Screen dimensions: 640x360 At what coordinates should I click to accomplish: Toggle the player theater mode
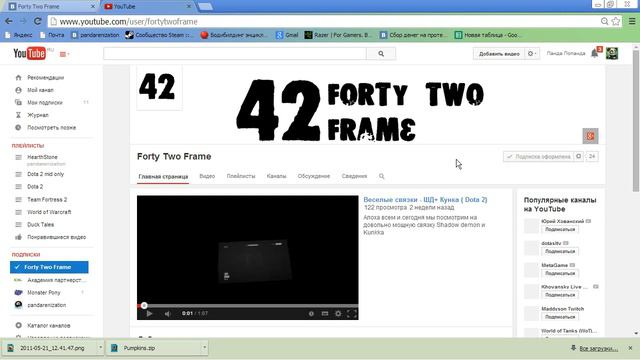pyautogui.click(x=324, y=313)
